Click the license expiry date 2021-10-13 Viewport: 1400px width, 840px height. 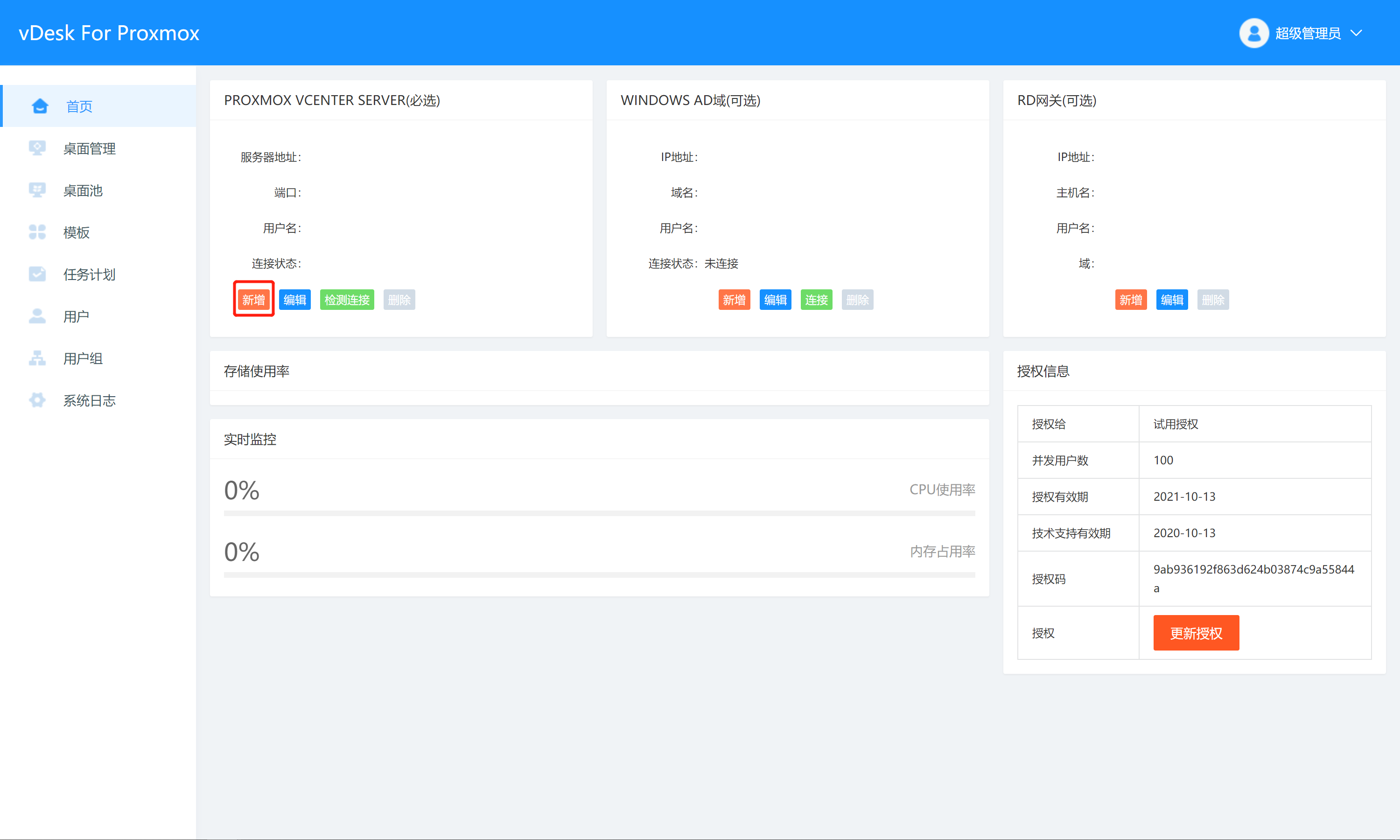coord(1184,497)
